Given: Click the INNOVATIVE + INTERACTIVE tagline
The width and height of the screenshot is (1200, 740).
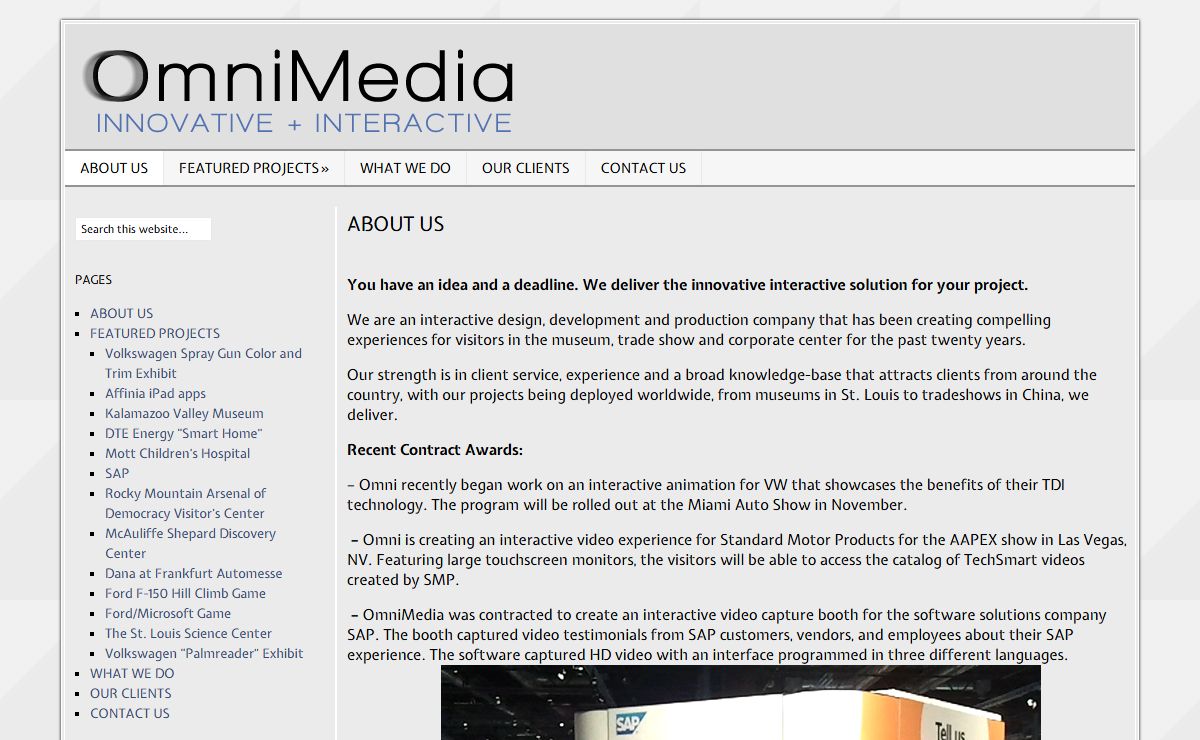Looking at the screenshot, I should (304, 123).
